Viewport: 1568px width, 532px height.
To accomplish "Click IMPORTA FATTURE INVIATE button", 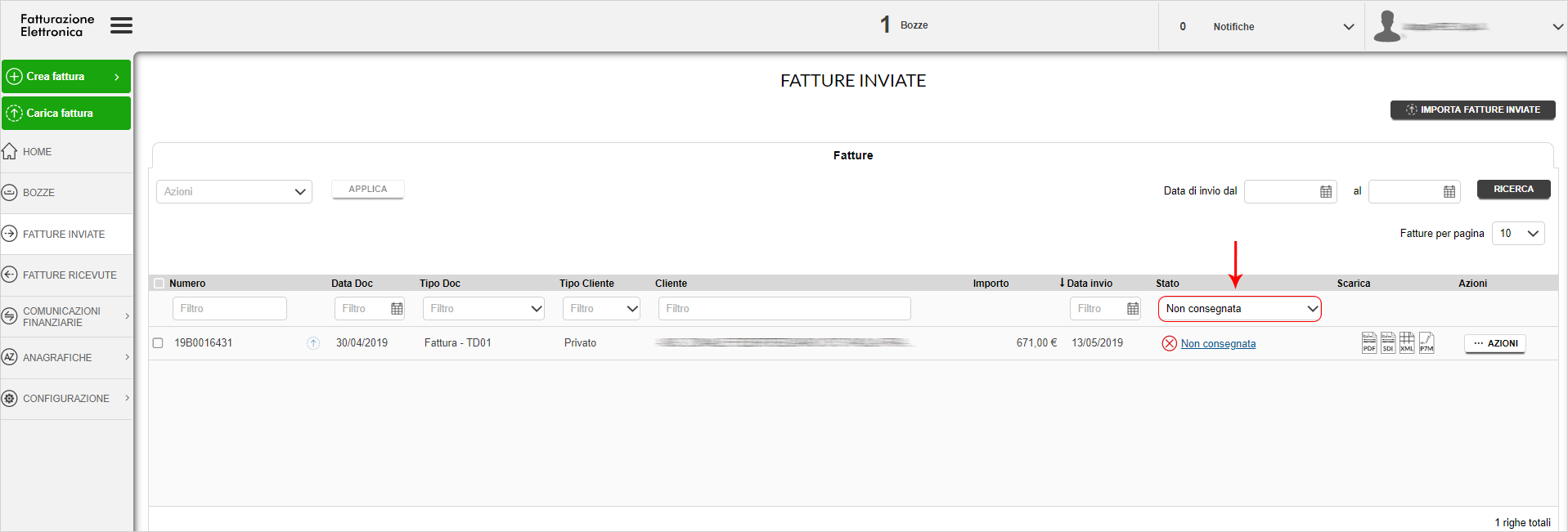I will coord(1473,110).
